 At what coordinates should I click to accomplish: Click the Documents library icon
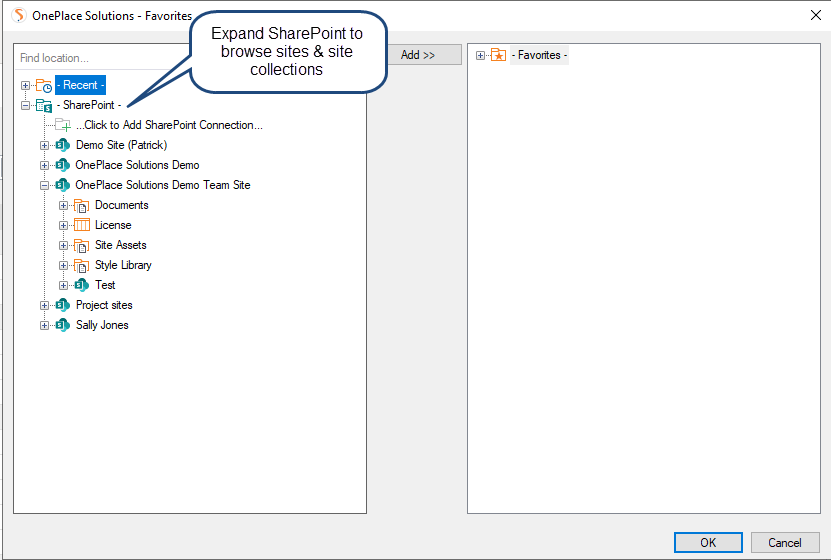click(x=82, y=206)
